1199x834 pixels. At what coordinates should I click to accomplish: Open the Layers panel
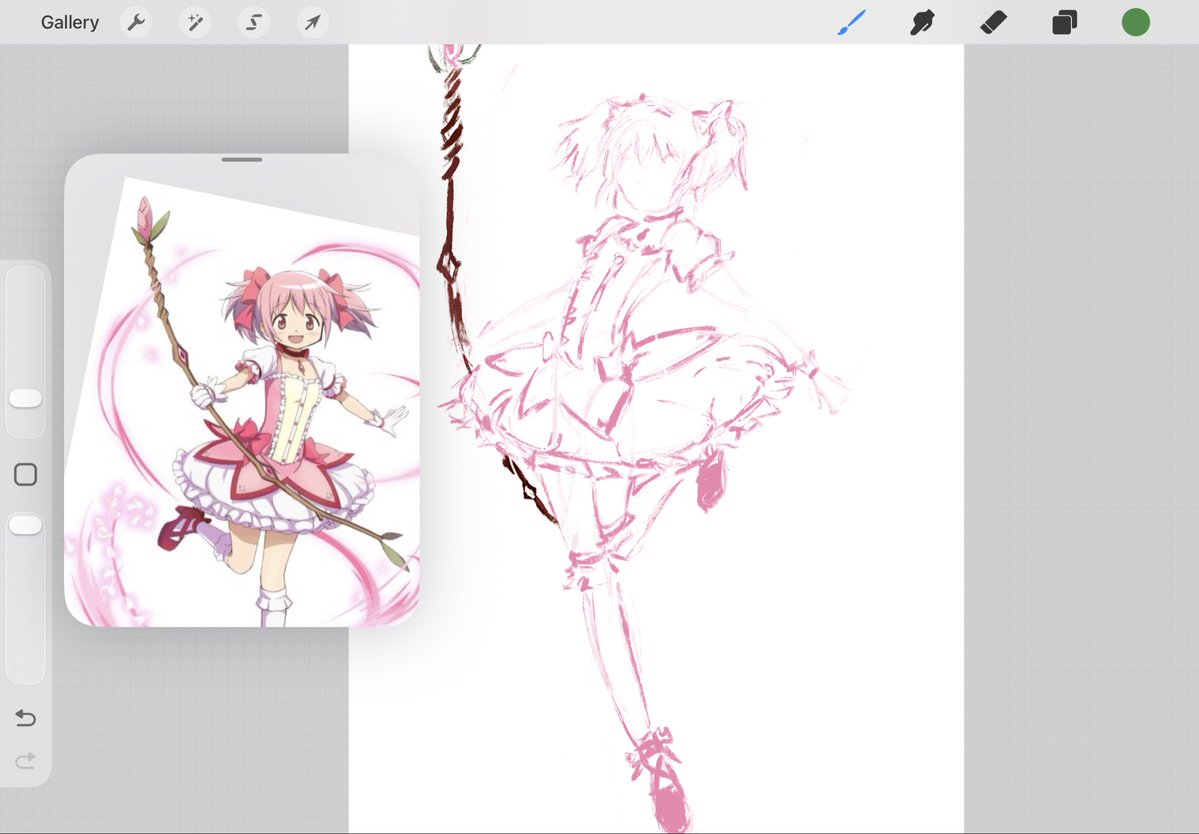pos(1064,22)
